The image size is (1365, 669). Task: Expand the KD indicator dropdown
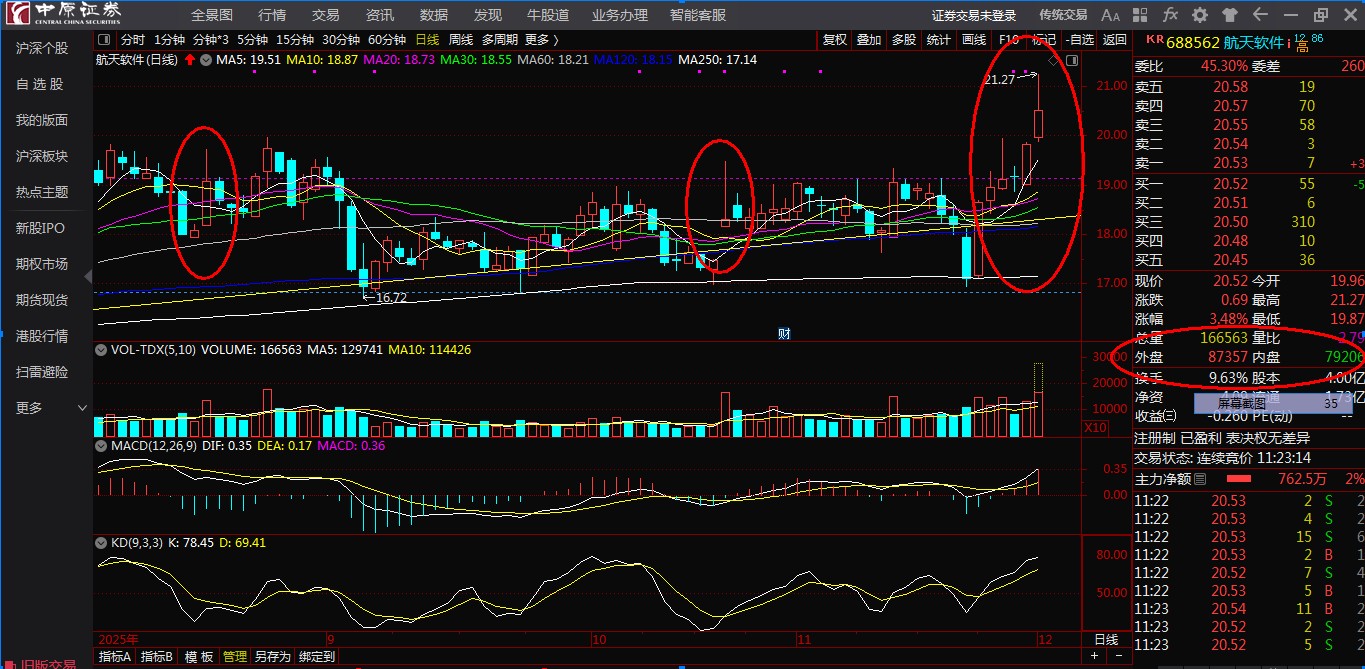tap(102, 542)
